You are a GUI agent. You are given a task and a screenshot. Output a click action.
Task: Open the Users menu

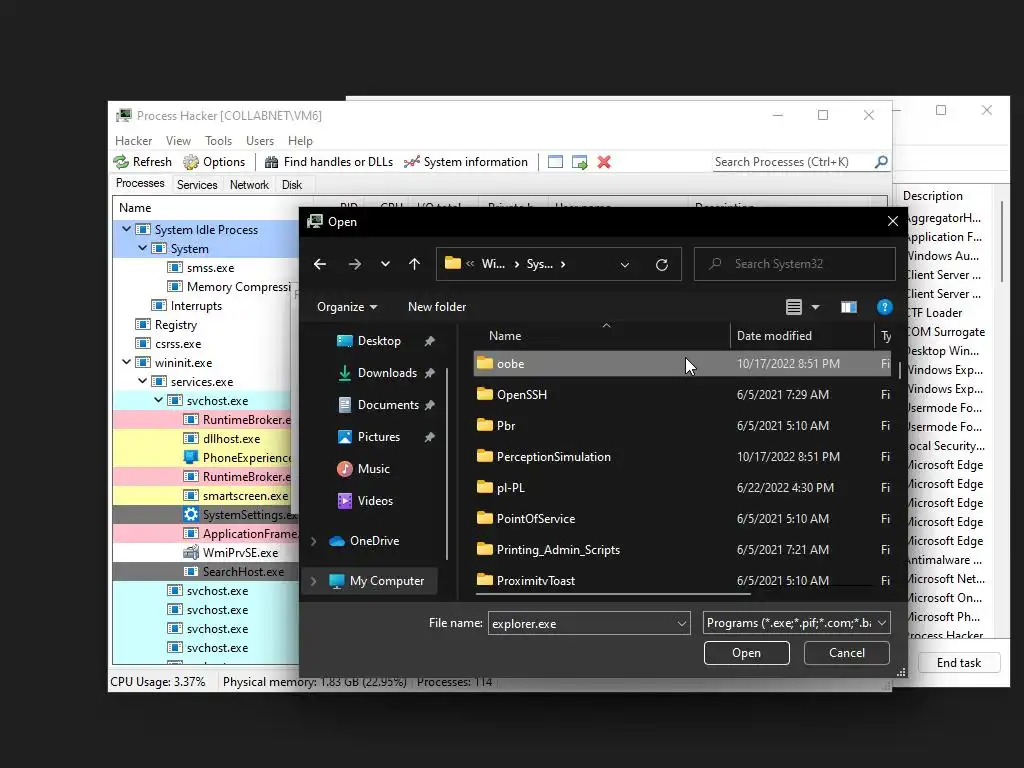click(260, 141)
